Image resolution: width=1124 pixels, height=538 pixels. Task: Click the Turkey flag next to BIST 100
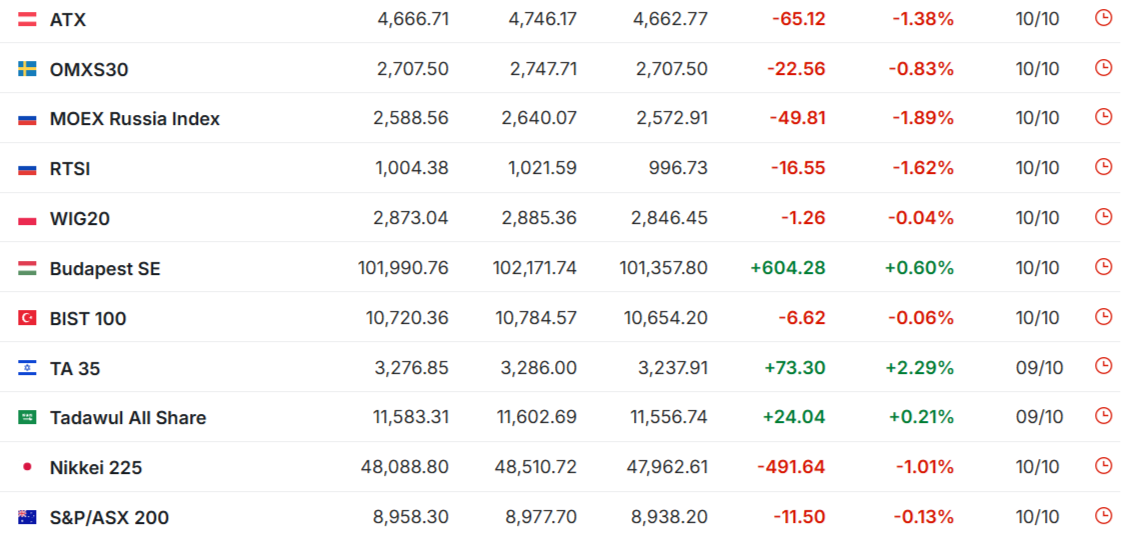(27, 318)
